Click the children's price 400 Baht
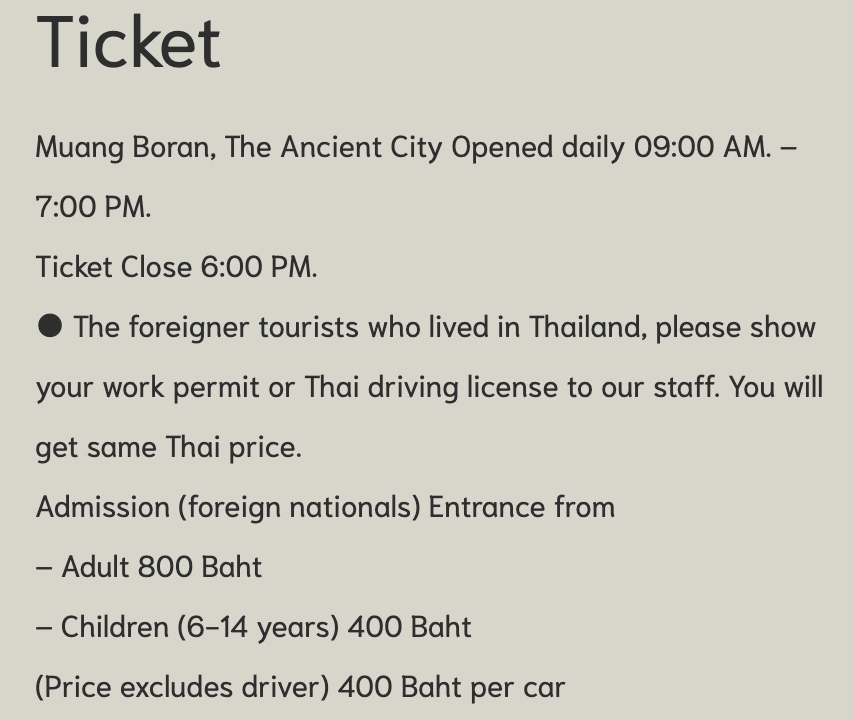854x720 pixels. pyautogui.click(x=410, y=626)
